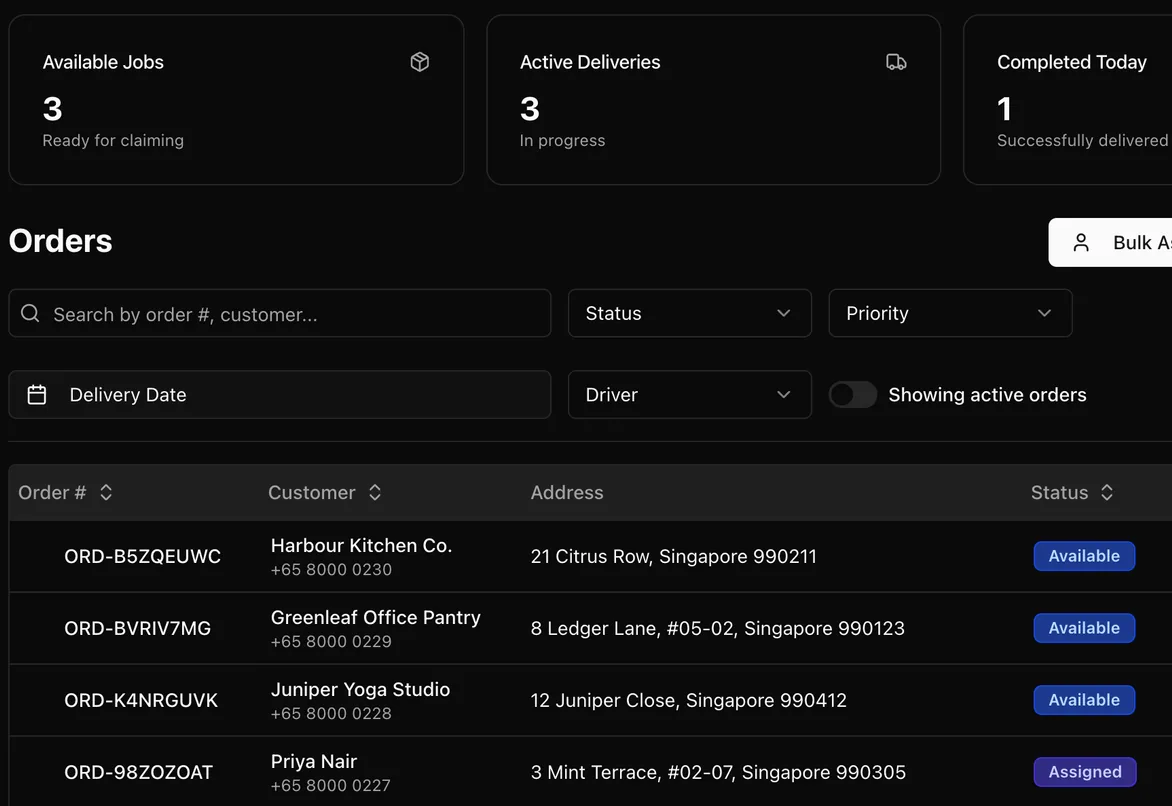Click the Address column header
The height and width of the screenshot is (806, 1172).
tap(567, 492)
